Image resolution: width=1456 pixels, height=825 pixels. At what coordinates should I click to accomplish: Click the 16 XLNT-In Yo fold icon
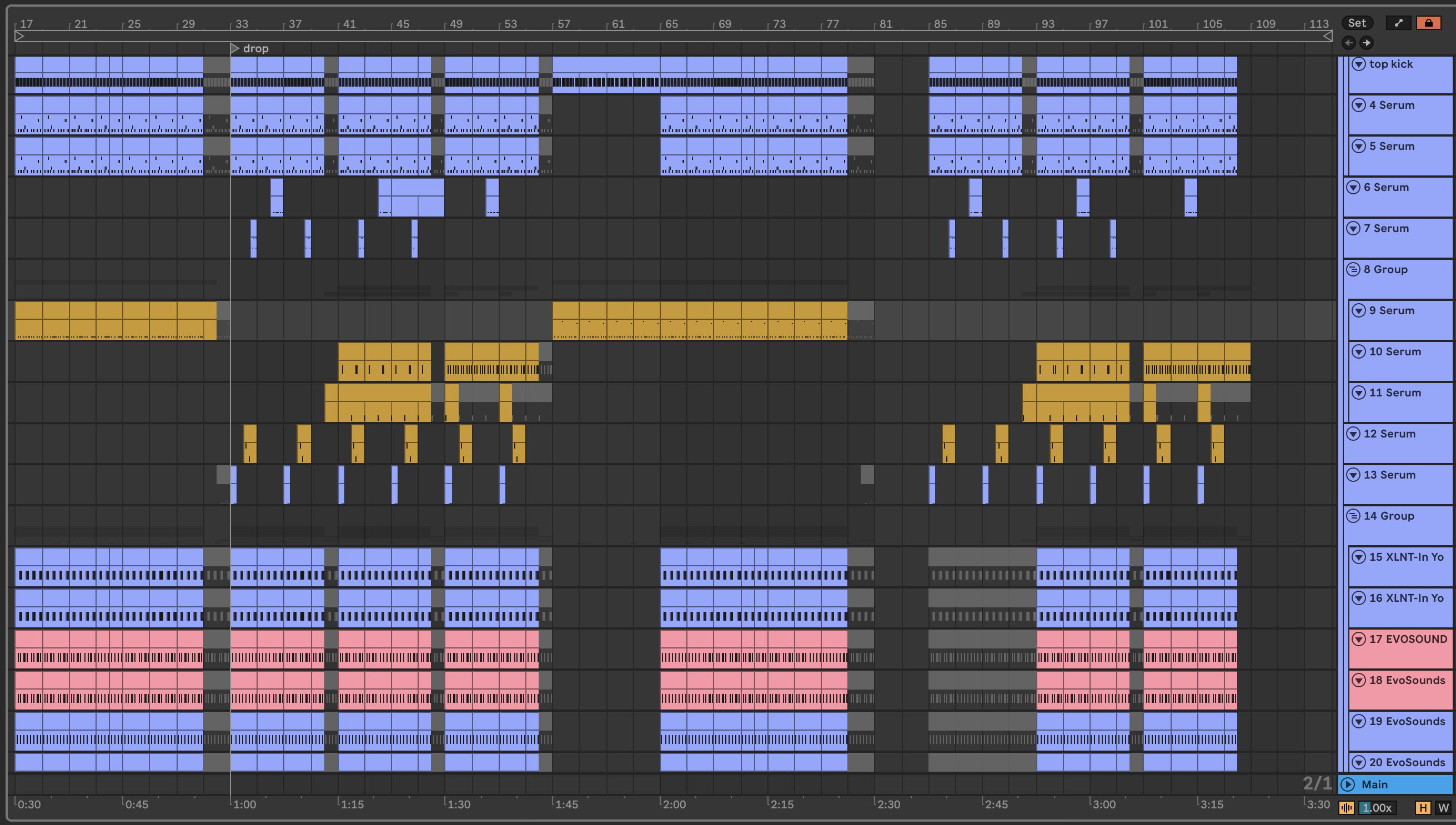(1358, 598)
